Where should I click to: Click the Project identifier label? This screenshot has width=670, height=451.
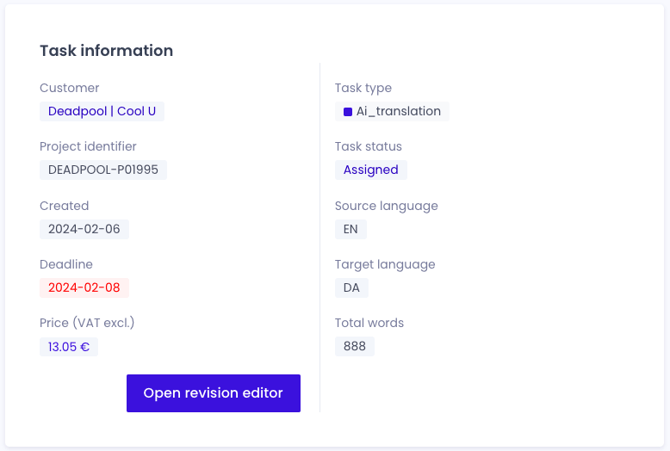[88, 146]
